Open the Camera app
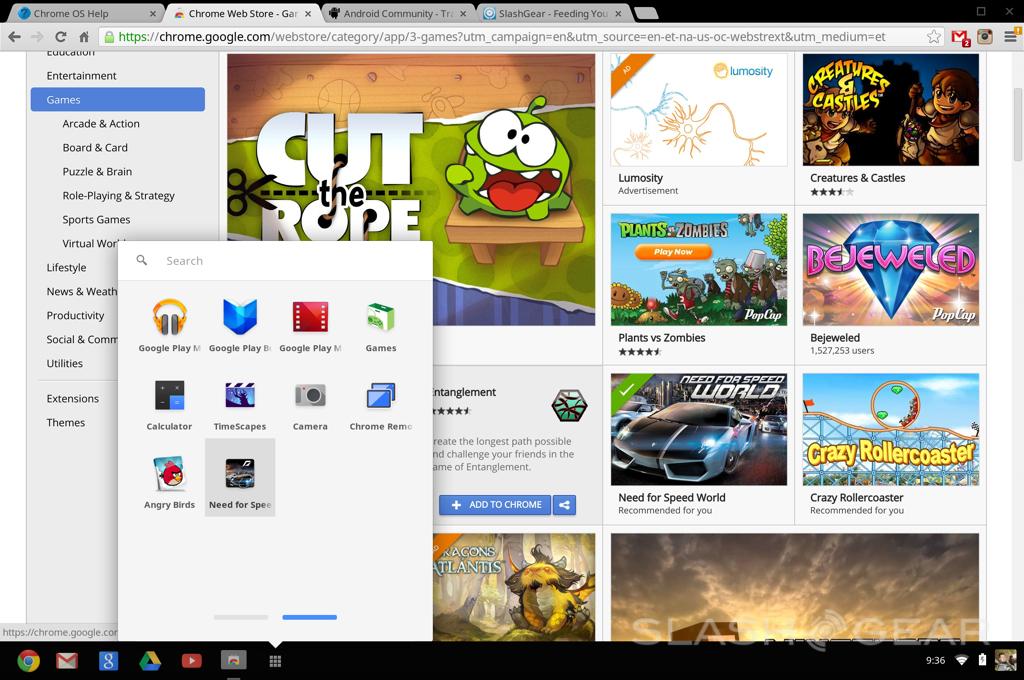The height and width of the screenshot is (680, 1024). 310,404
